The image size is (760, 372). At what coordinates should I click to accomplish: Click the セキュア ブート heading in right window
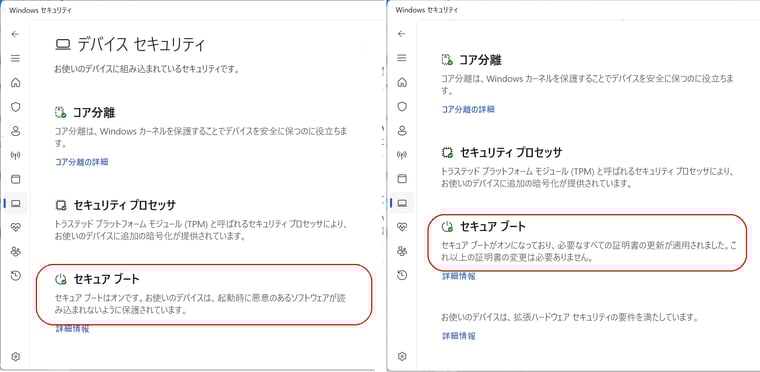pos(492,226)
